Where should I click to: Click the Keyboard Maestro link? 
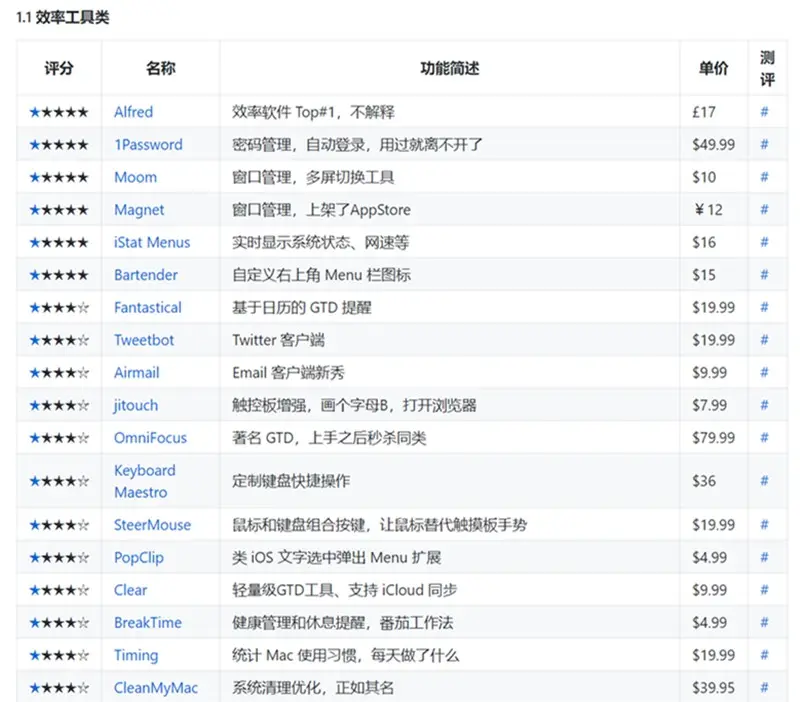click(x=144, y=481)
